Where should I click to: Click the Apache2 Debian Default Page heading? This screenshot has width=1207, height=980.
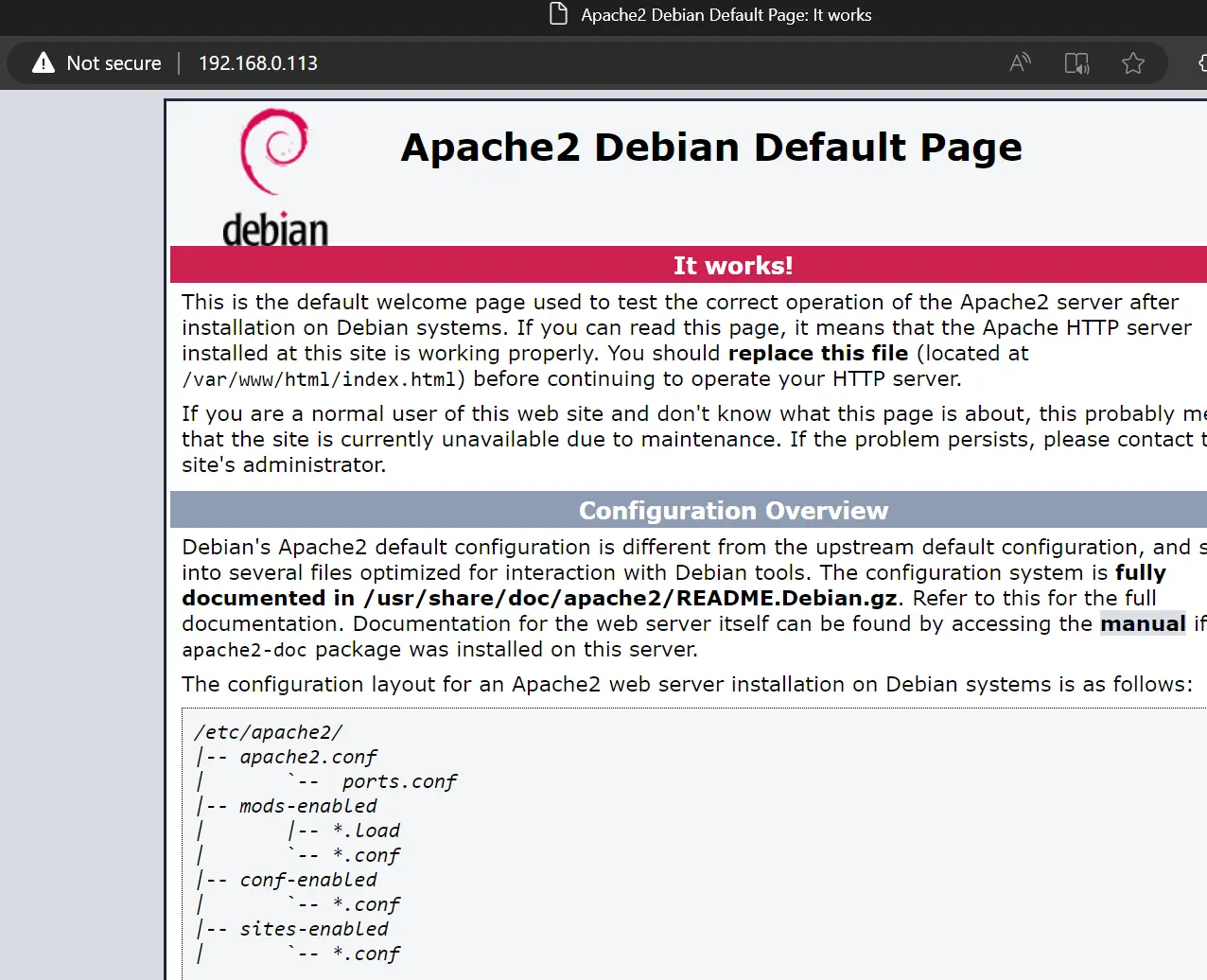coord(711,148)
